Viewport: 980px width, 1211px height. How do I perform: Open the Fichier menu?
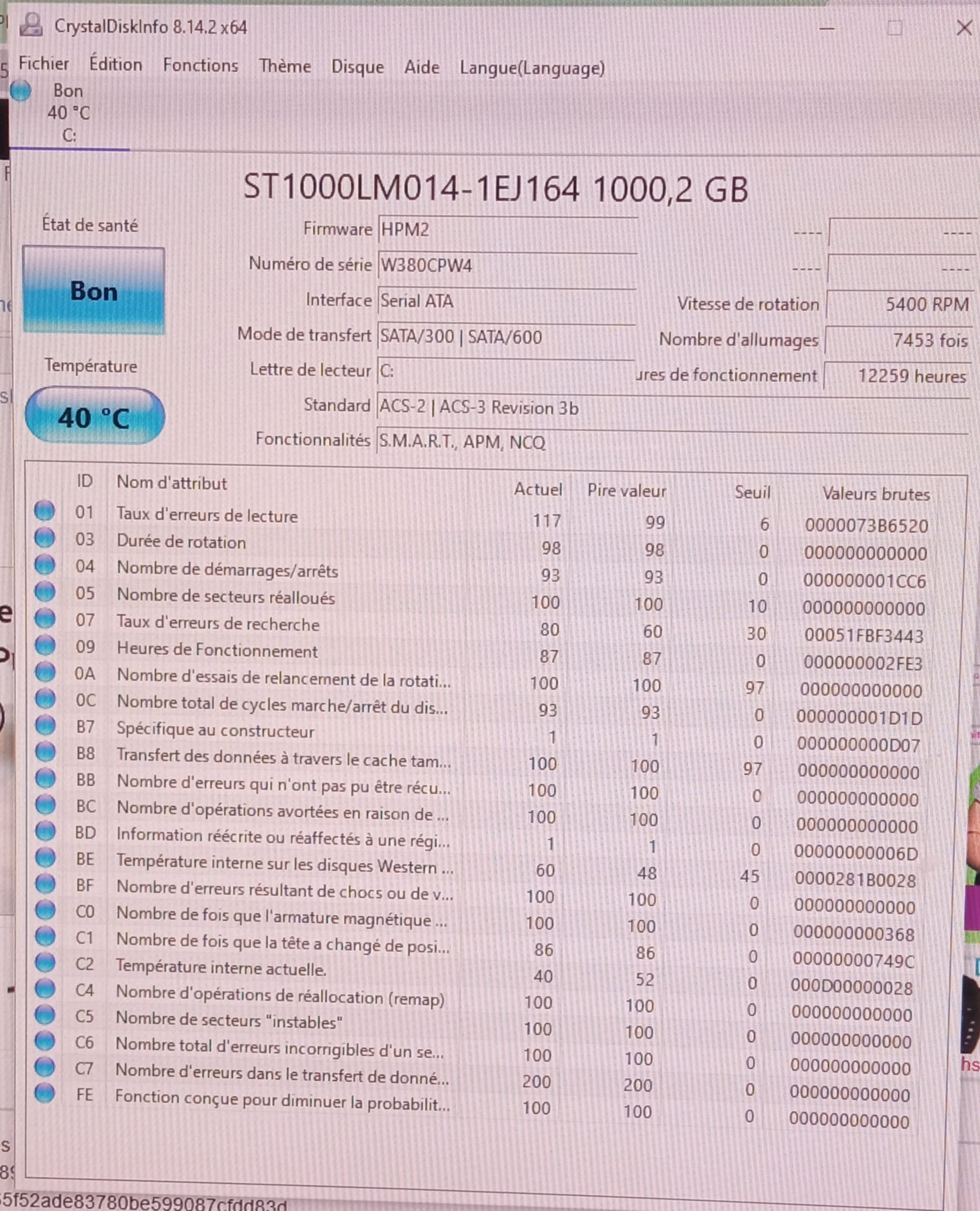44,64
